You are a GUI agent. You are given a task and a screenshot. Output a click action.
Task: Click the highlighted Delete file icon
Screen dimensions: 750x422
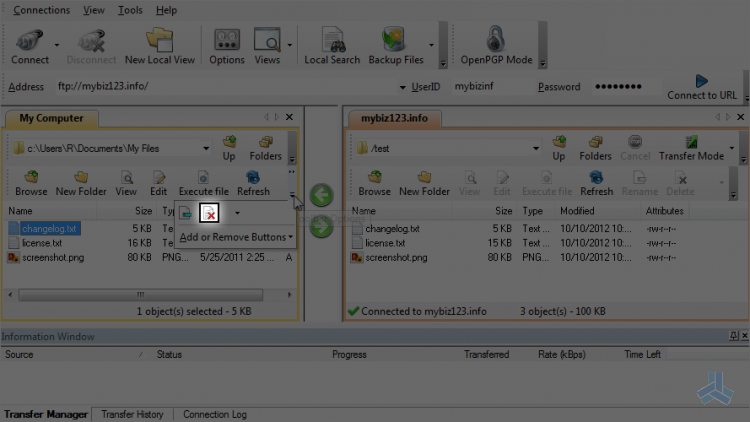pos(209,213)
